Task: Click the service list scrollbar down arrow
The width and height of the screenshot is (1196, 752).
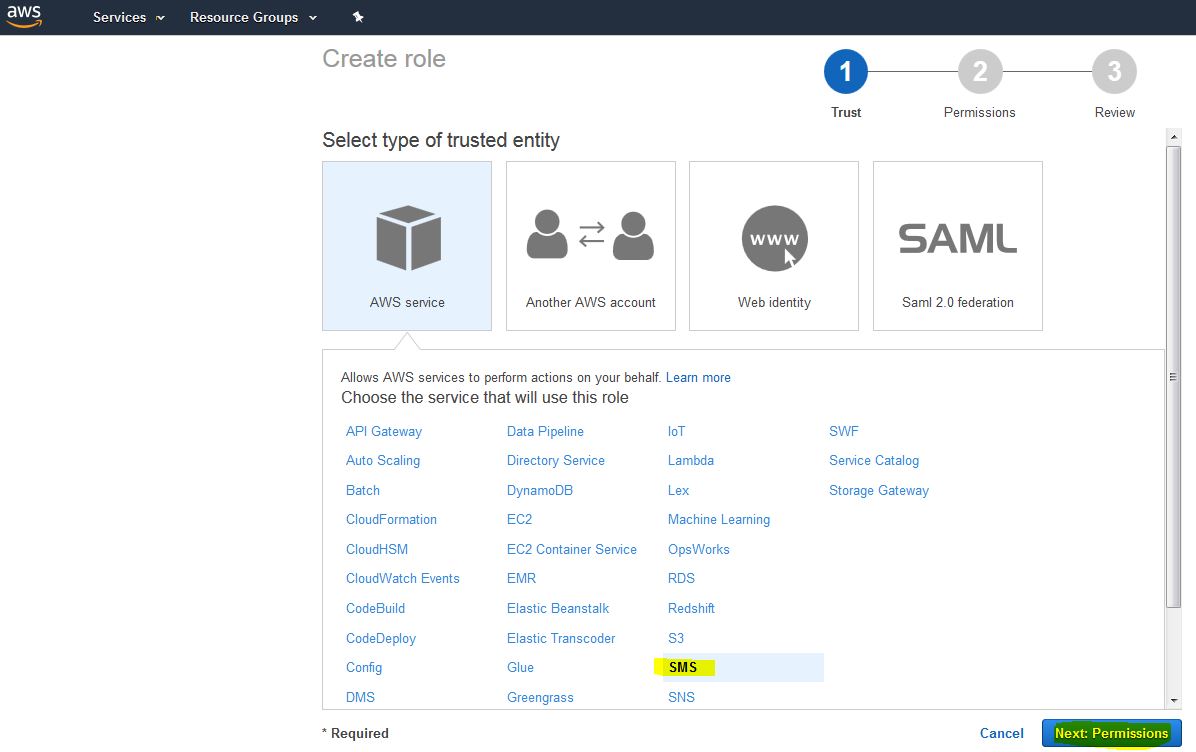Action: 1174,701
